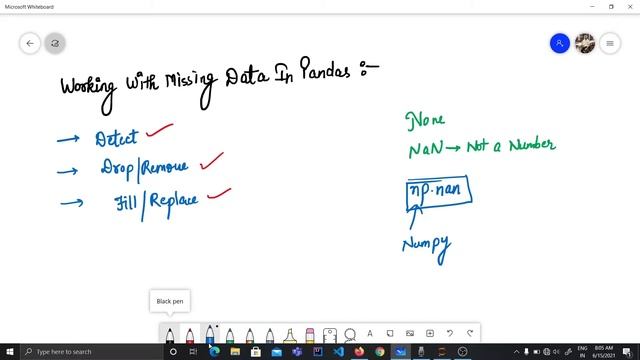Image resolution: width=640 pixels, height=360 pixels.
Task: Open Google Chrome from taskbar
Action: coord(380,352)
